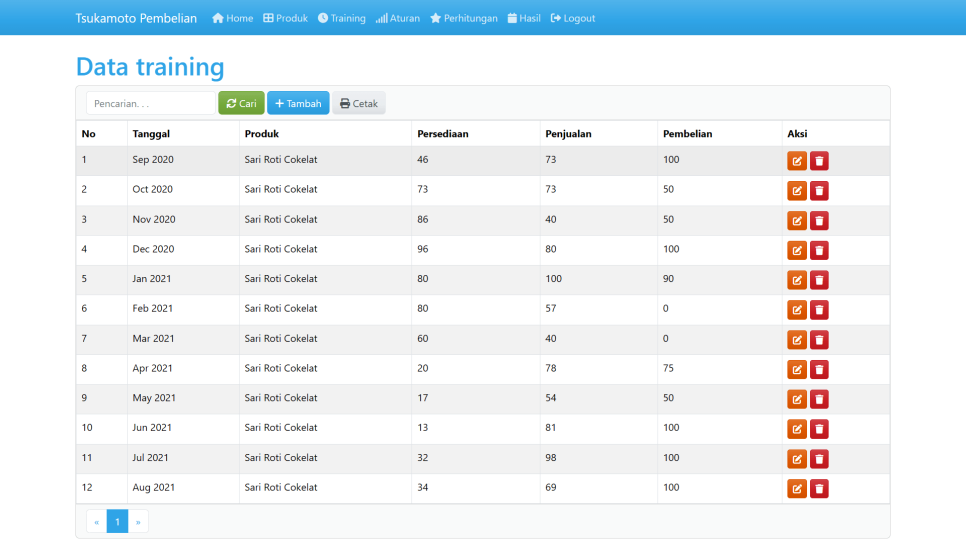Open edit for the Mar 2021 row
The width and height of the screenshot is (966, 543).
[796, 340]
